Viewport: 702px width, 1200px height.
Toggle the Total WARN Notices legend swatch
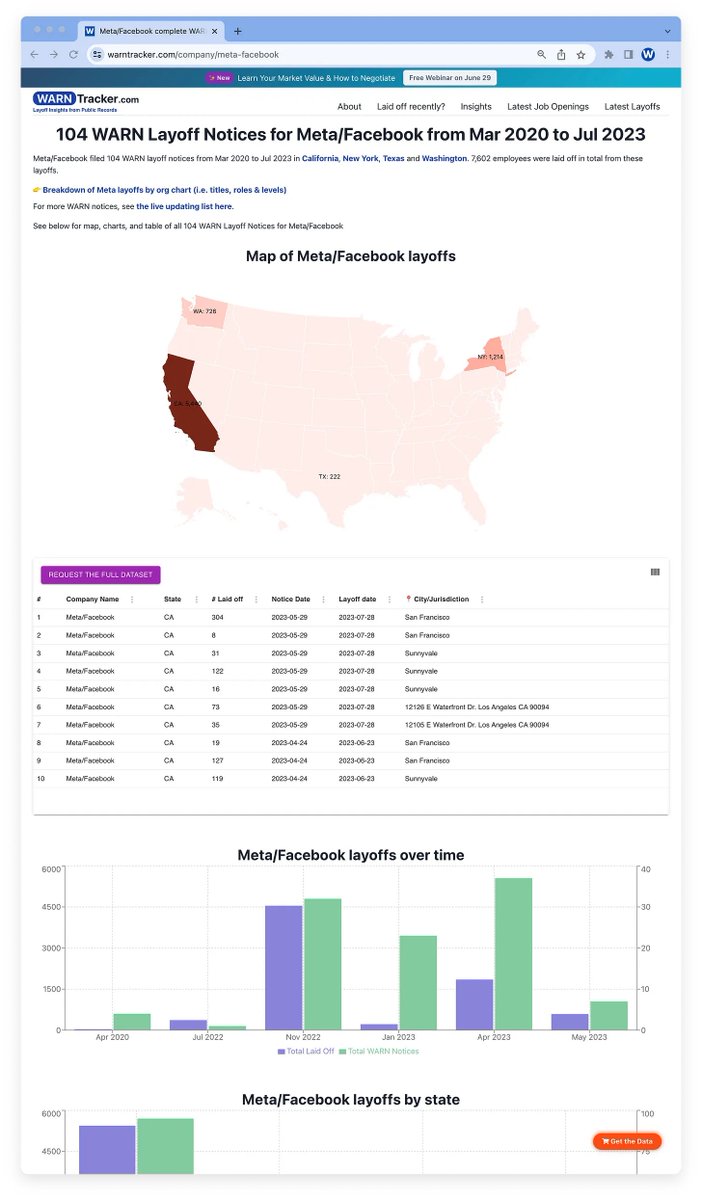[344, 1052]
